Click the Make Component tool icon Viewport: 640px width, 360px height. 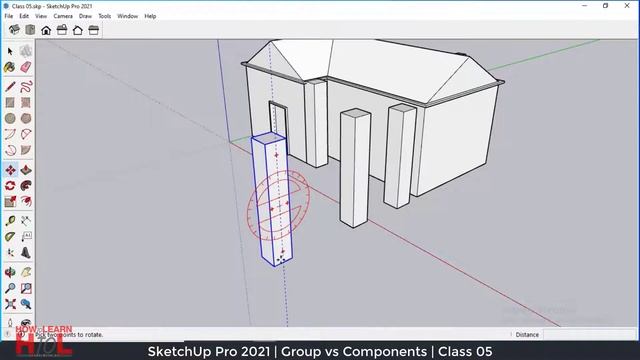[x=26, y=51]
